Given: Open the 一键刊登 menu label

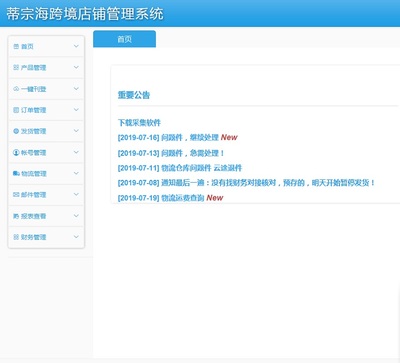Looking at the screenshot, I should click(33, 89).
